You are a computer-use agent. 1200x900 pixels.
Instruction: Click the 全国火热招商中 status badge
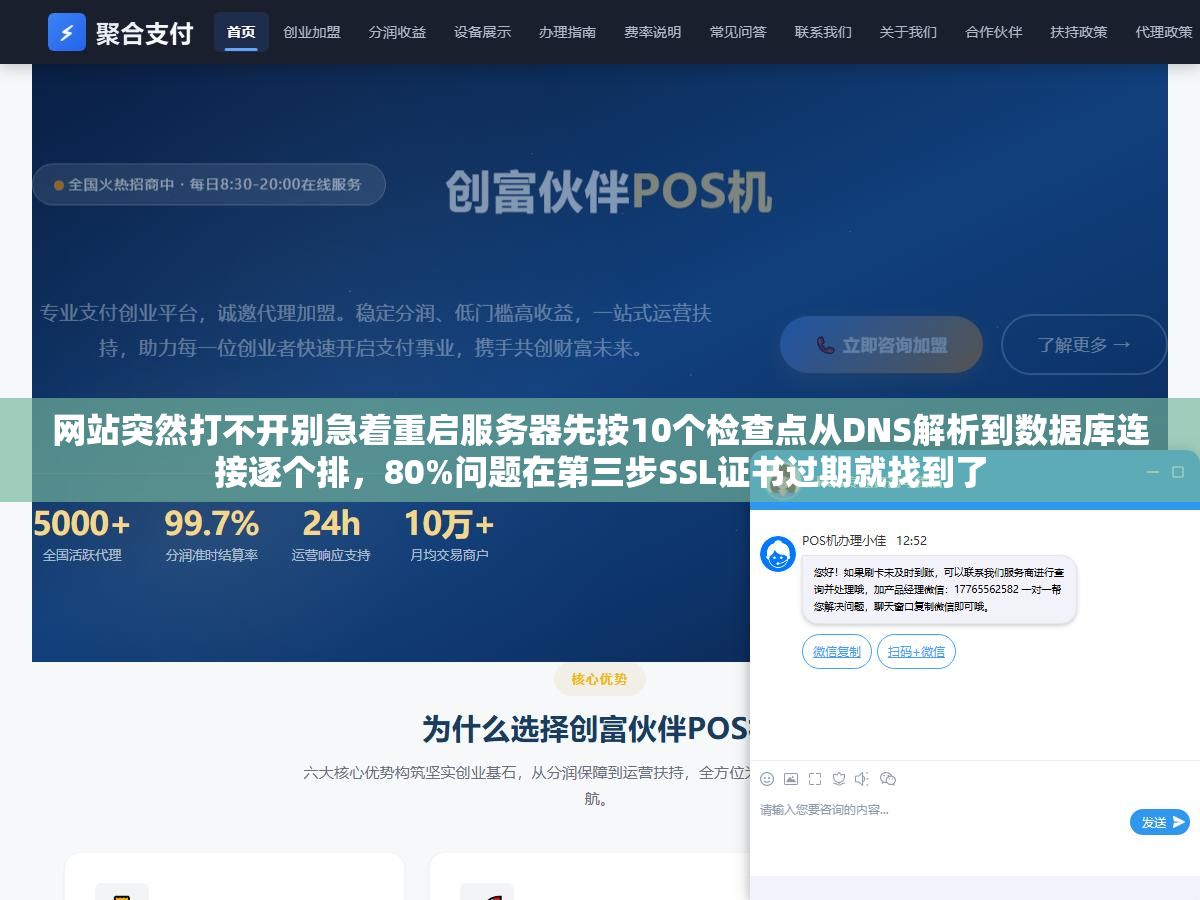(209, 185)
